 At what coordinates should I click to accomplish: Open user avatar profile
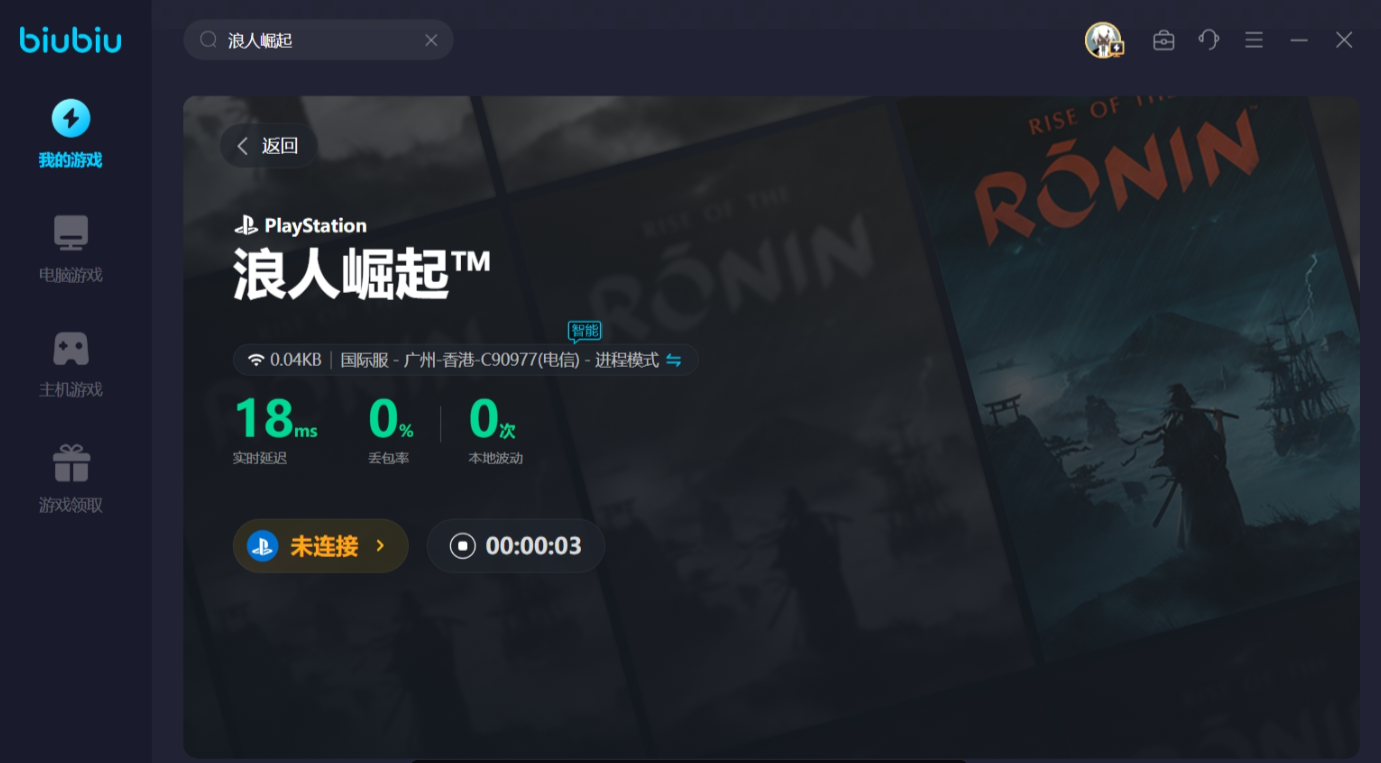coord(1104,40)
